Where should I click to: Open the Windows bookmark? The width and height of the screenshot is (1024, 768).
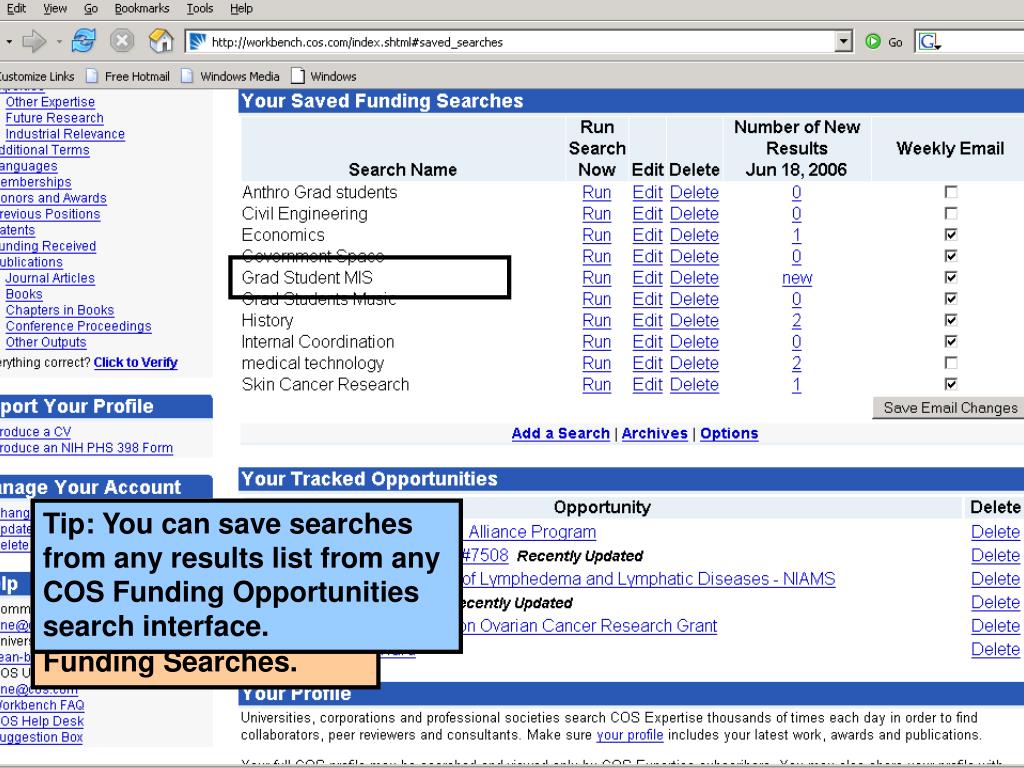[x=324, y=76]
